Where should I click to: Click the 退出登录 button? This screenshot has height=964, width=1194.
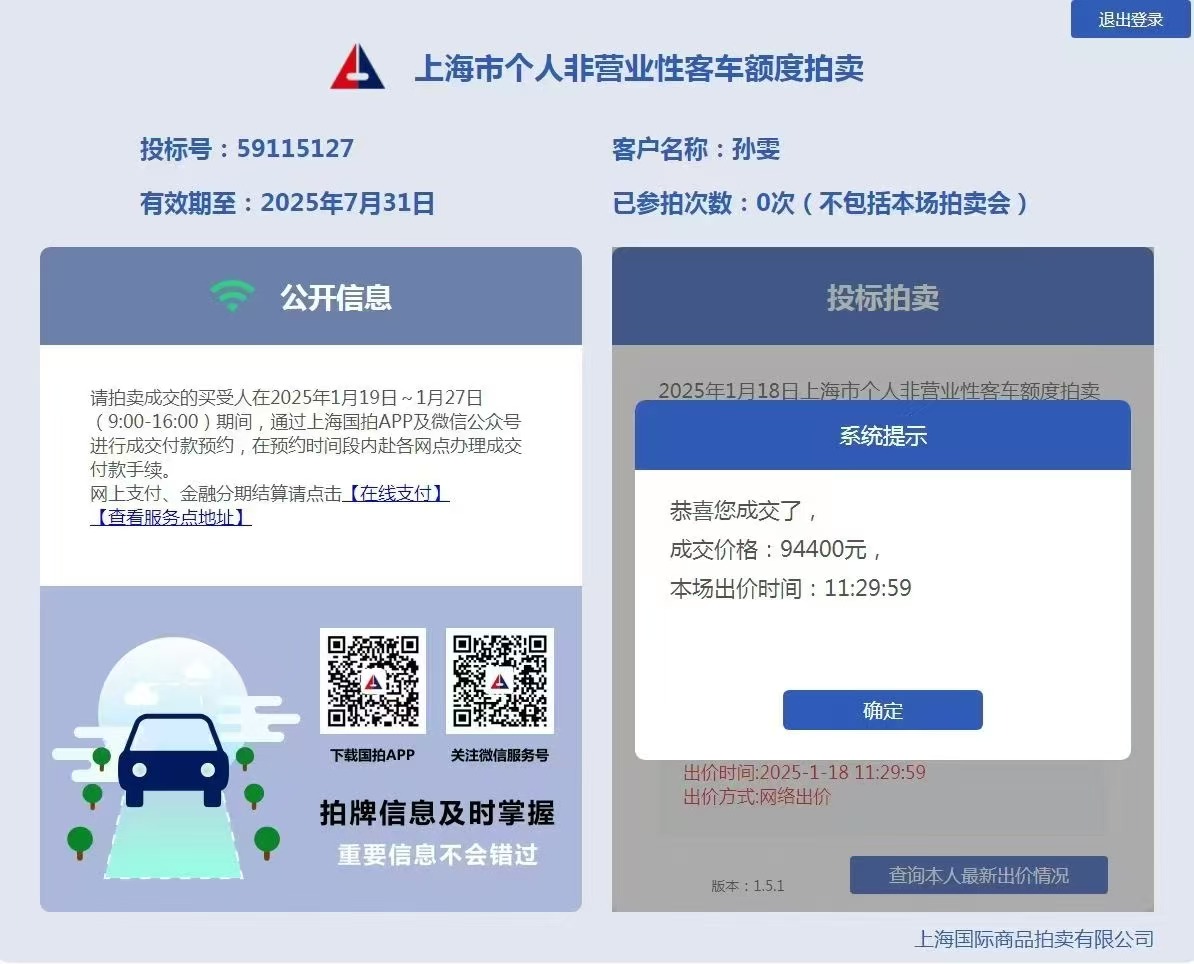pyautogui.click(x=1130, y=20)
